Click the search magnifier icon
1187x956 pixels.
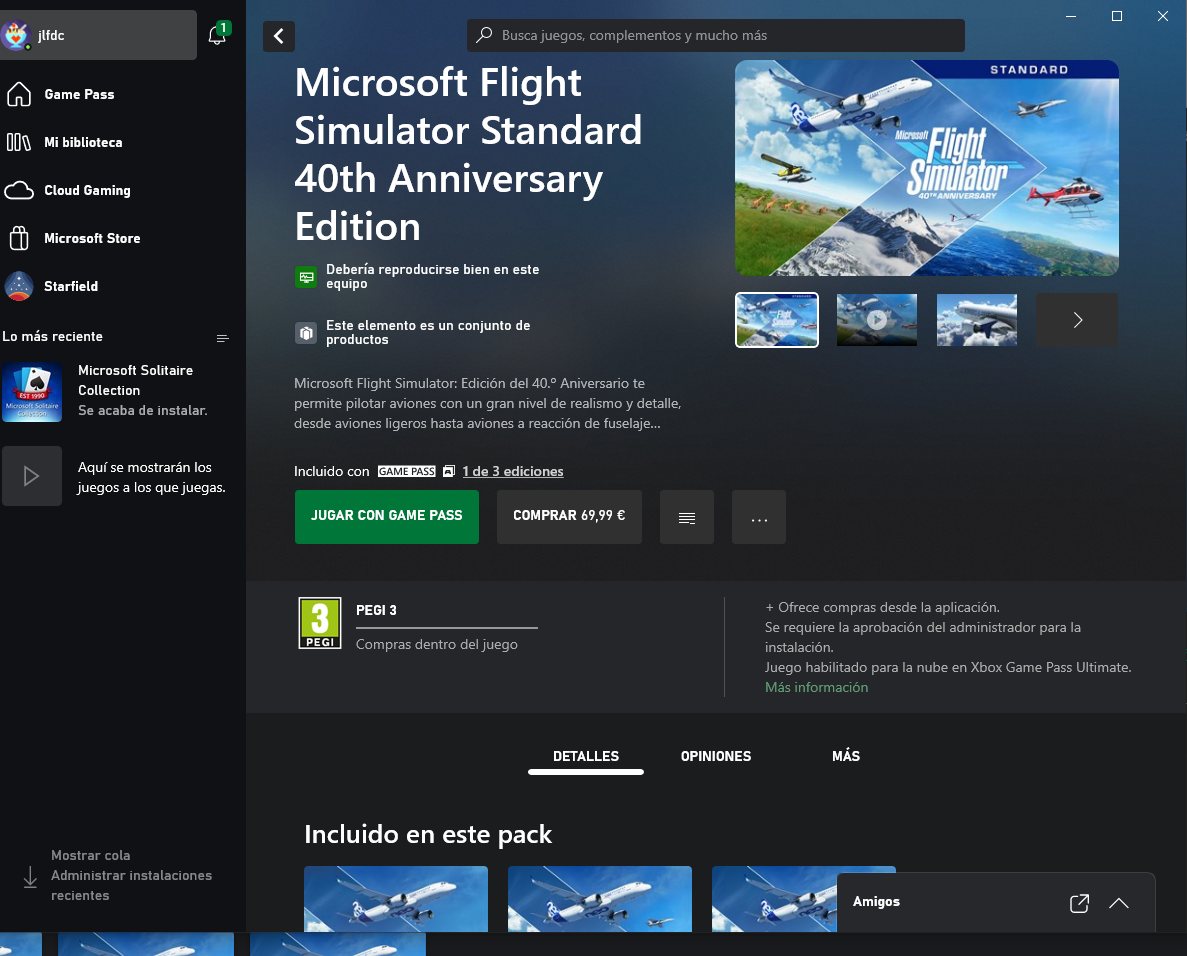(484, 35)
